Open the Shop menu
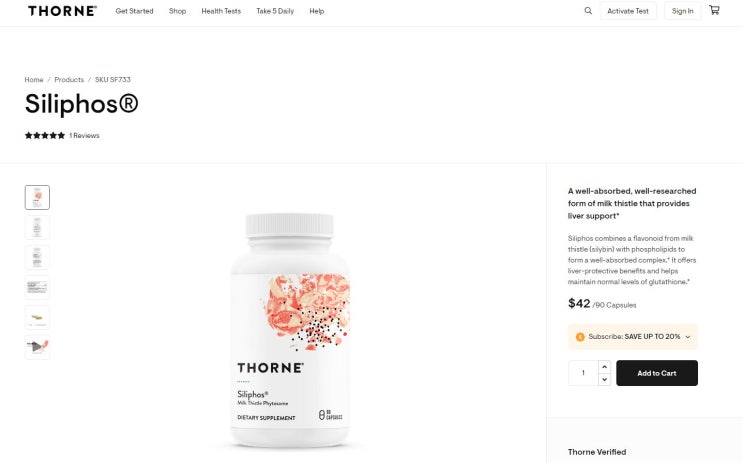The width and height of the screenshot is (743, 463). pos(177,11)
